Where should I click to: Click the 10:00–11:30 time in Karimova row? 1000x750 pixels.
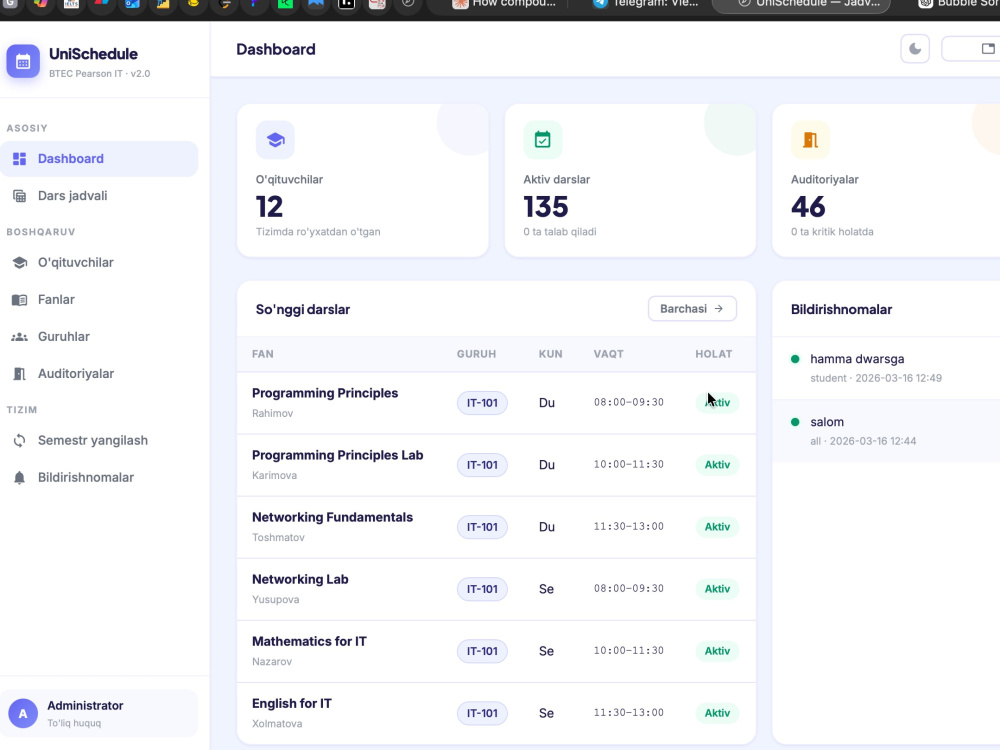[629, 464]
